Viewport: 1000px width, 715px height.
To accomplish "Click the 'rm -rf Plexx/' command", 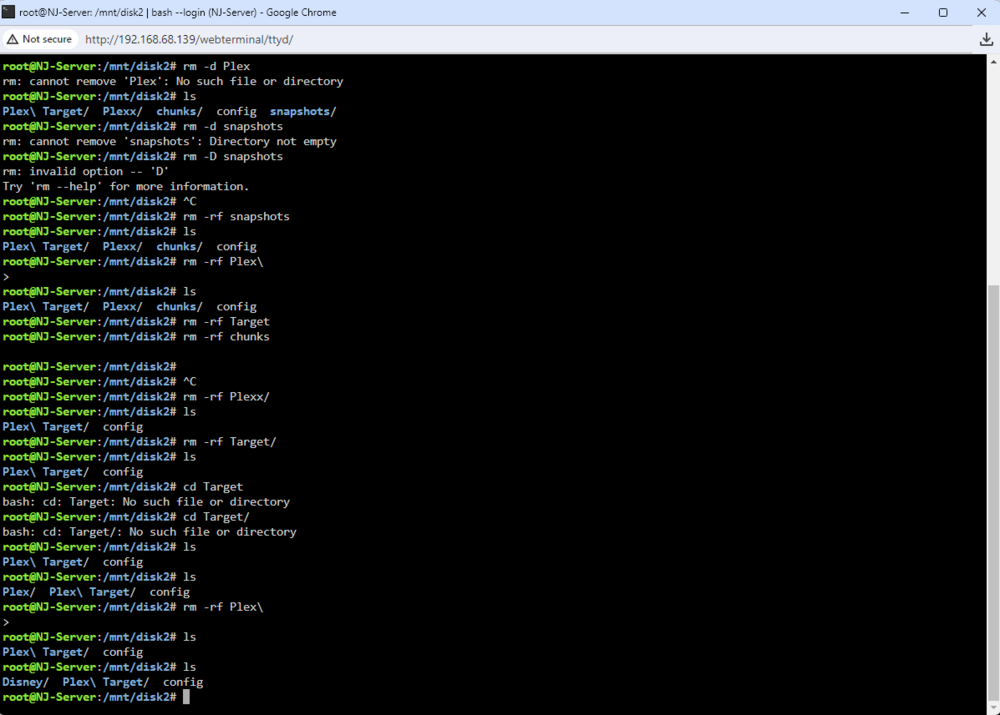I will point(226,397).
